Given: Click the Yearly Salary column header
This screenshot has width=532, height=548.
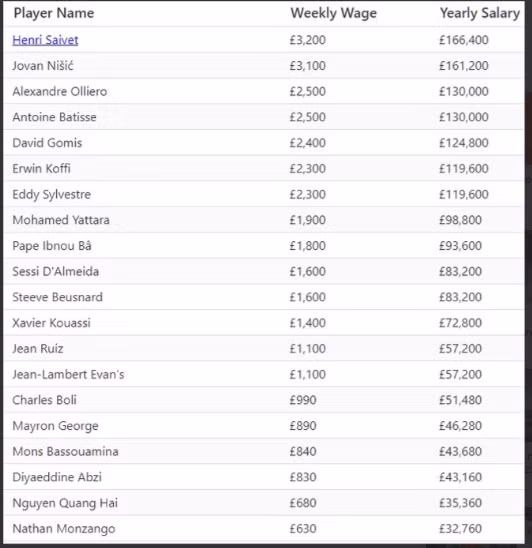Looking at the screenshot, I should 480,13.
